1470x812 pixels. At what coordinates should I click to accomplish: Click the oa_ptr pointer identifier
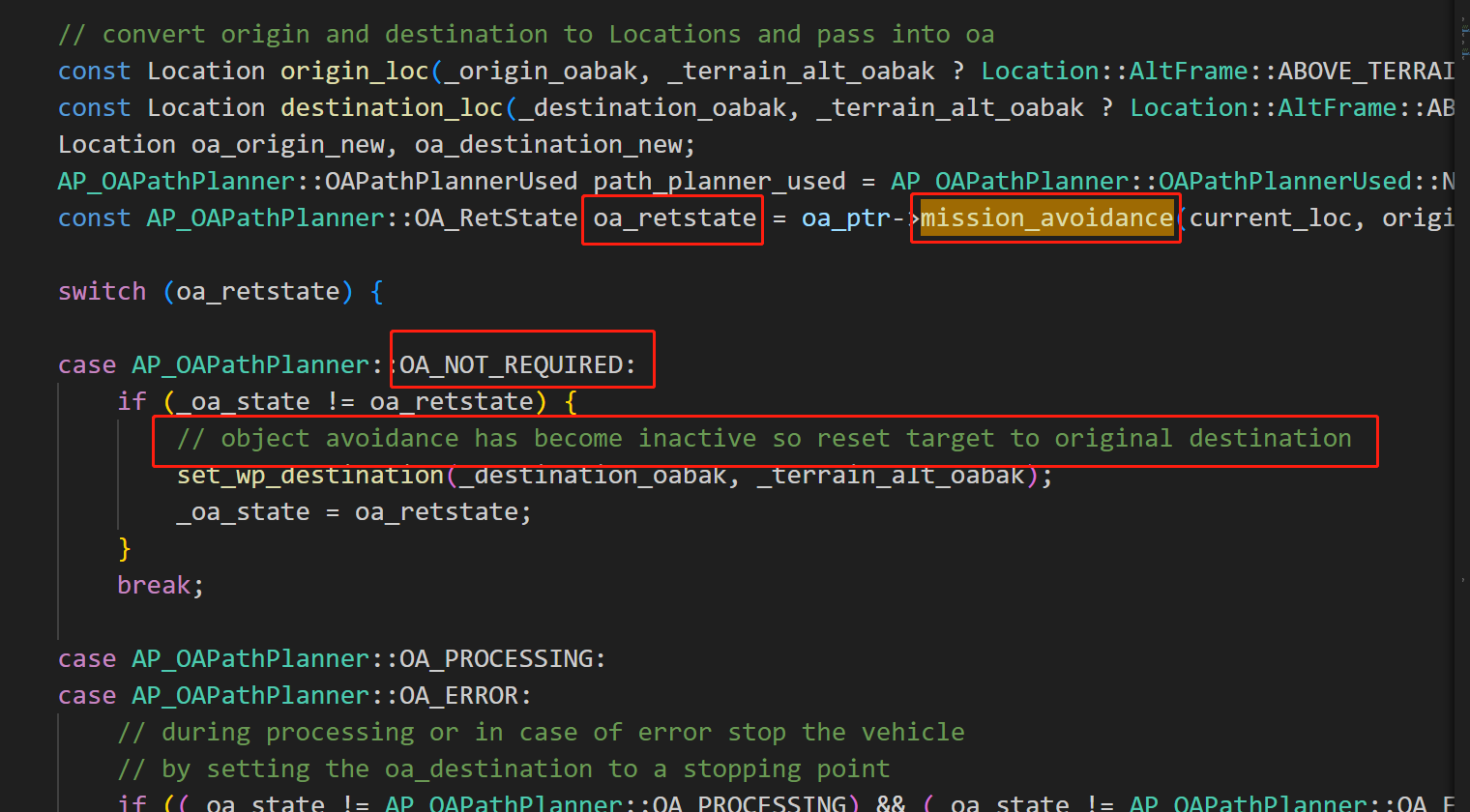coord(845,218)
